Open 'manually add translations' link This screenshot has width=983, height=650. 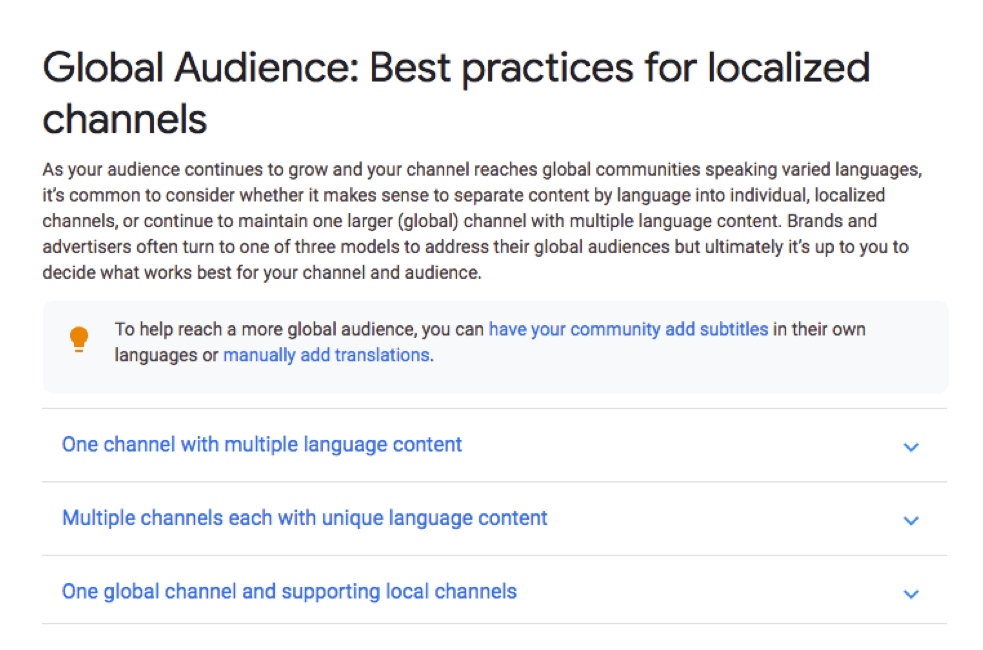click(326, 355)
